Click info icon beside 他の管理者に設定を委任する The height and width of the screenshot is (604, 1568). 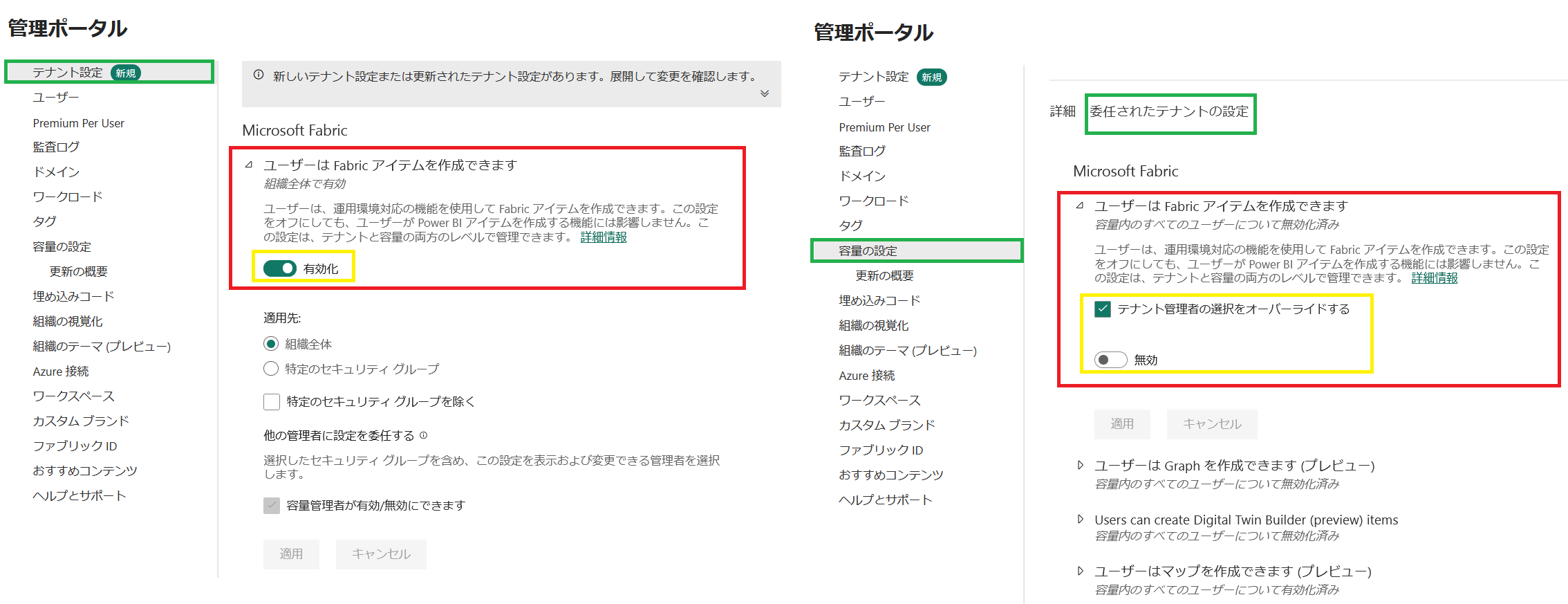(x=424, y=435)
